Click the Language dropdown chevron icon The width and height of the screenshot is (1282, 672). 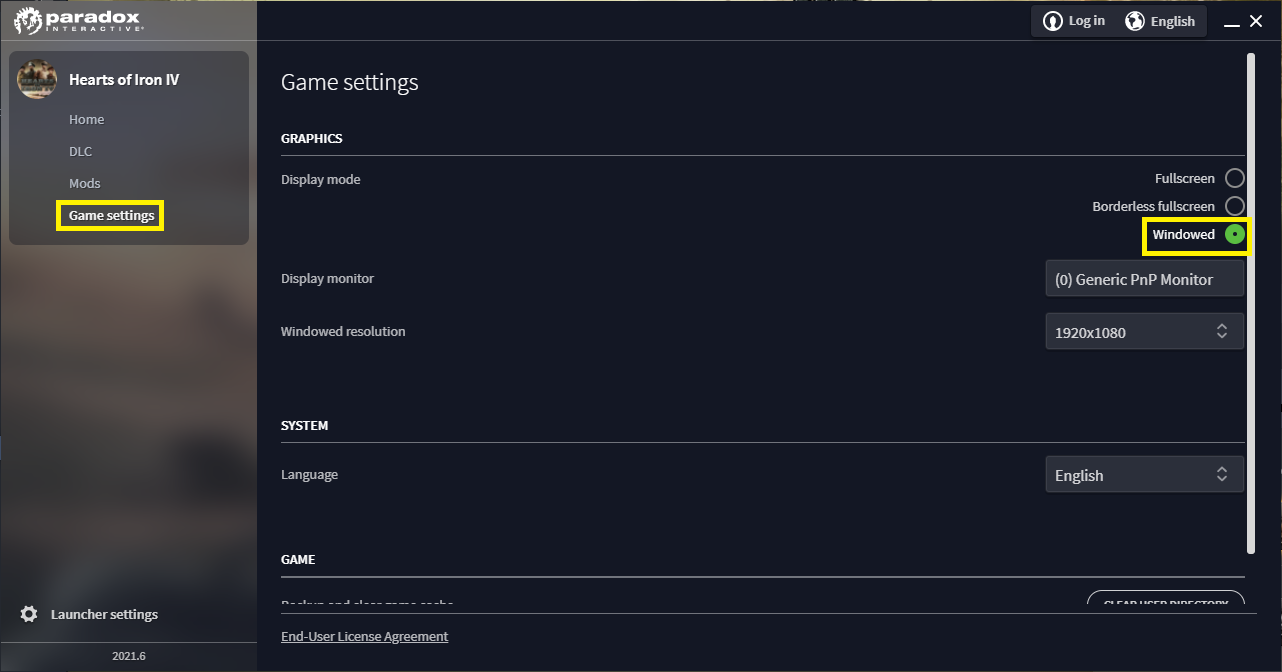(x=1221, y=474)
